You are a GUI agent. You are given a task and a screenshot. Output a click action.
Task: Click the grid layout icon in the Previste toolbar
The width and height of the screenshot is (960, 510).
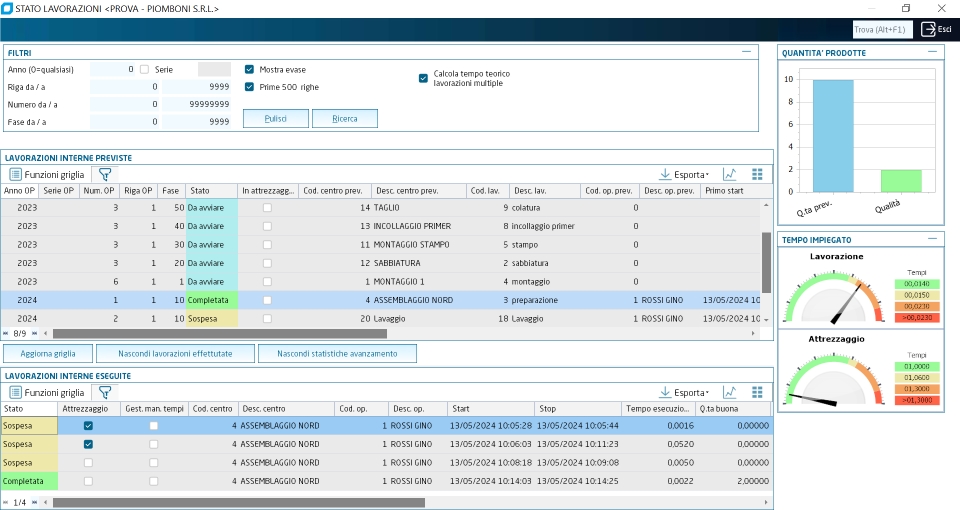pyautogui.click(x=757, y=174)
